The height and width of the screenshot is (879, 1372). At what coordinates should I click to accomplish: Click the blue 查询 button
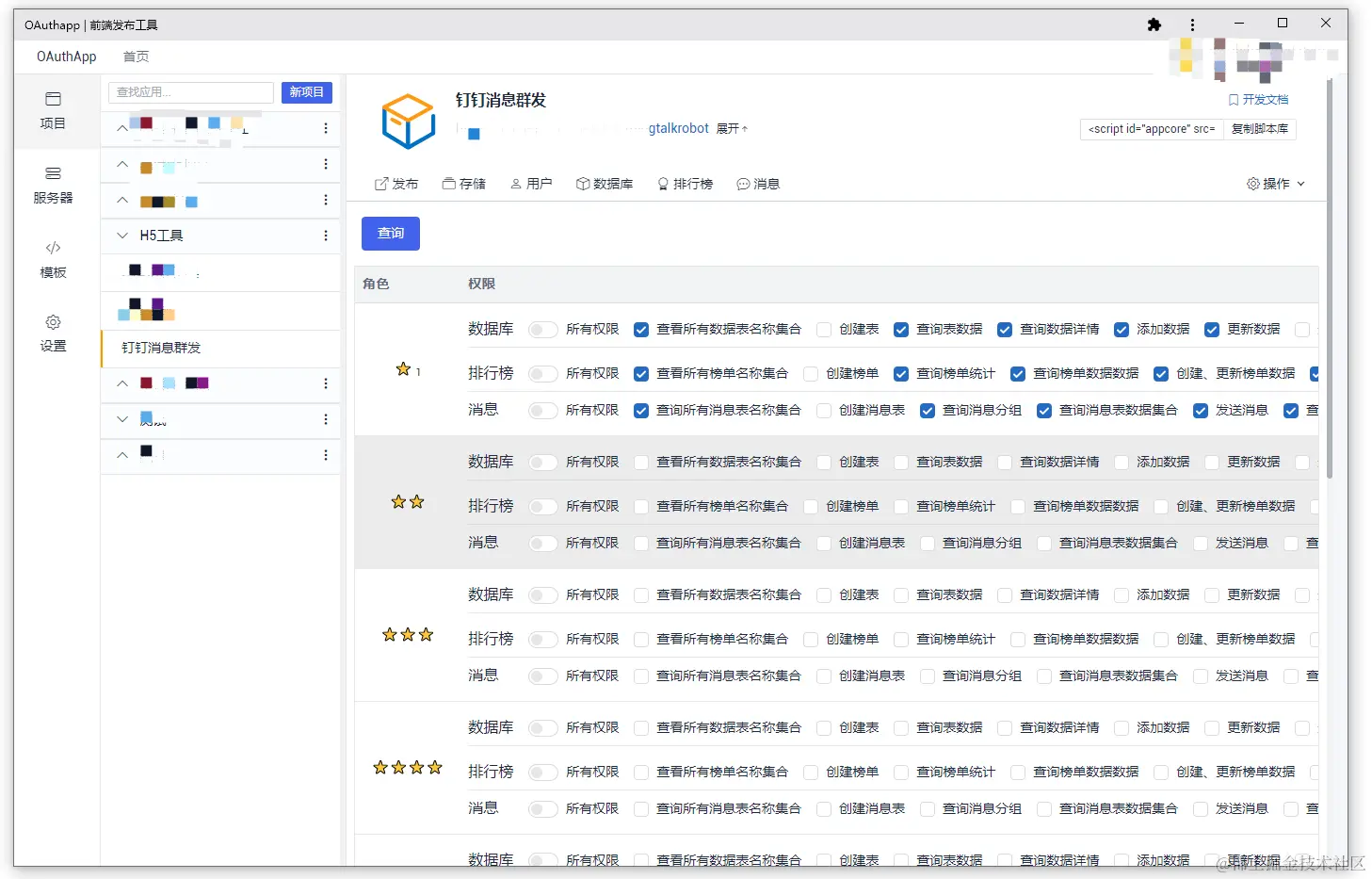point(391,234)
